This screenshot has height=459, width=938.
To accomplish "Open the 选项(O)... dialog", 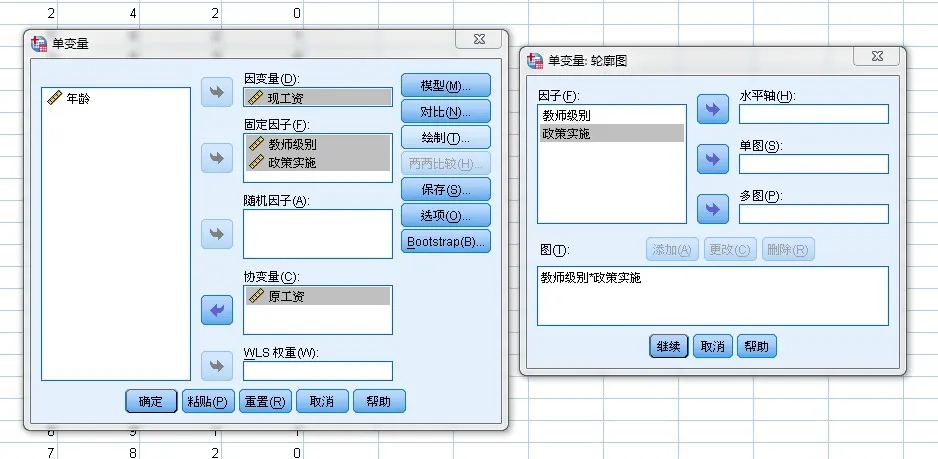I will point(446,215).
